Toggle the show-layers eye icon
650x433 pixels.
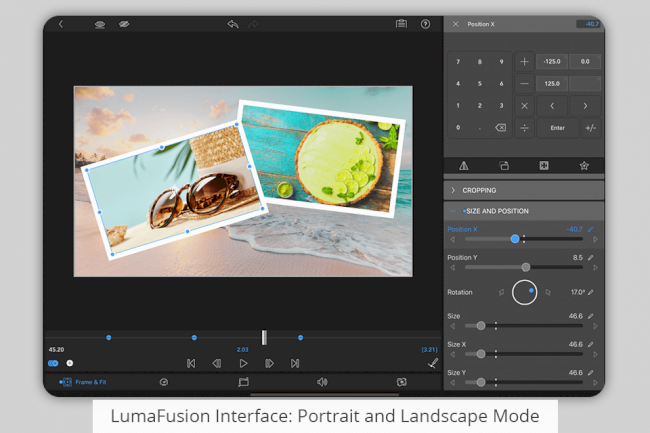click(x=100, y=24)
